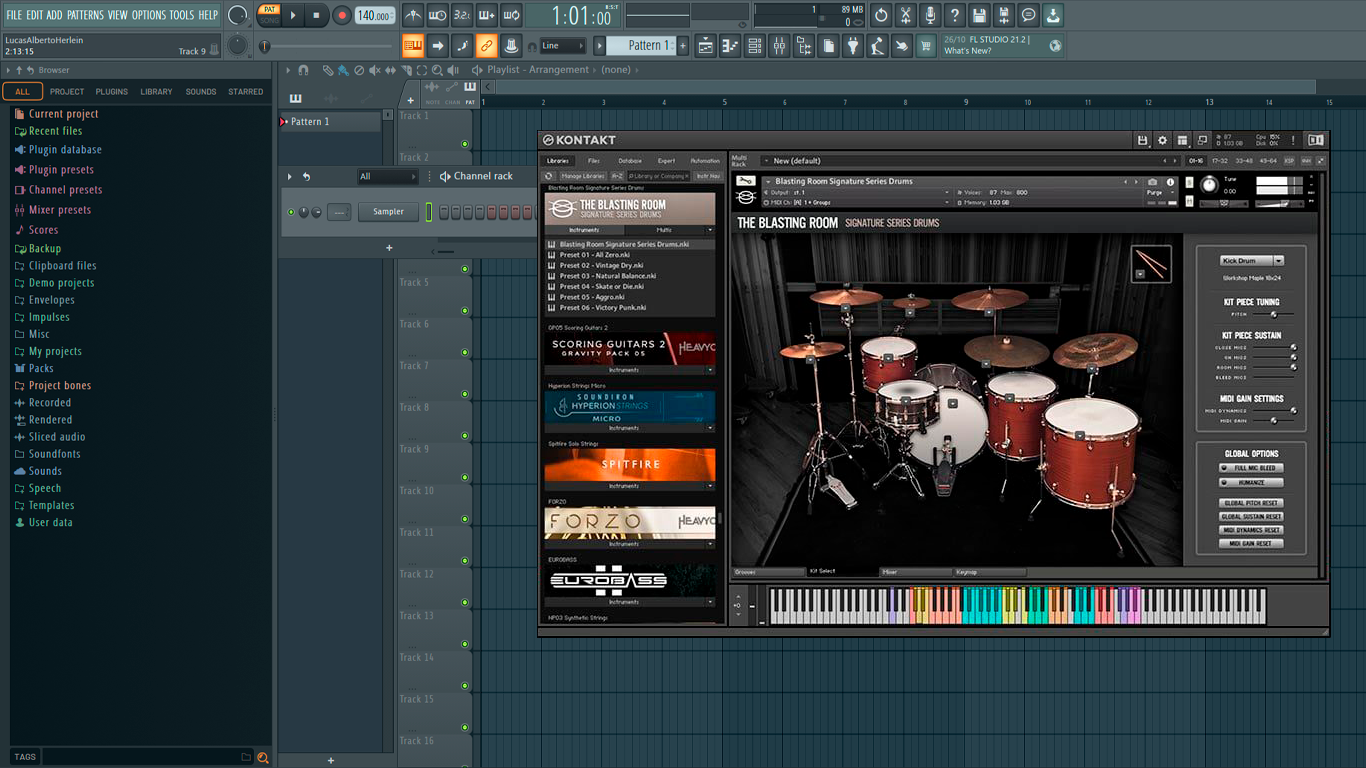Switch to PAT mode

tap(269, 9)
